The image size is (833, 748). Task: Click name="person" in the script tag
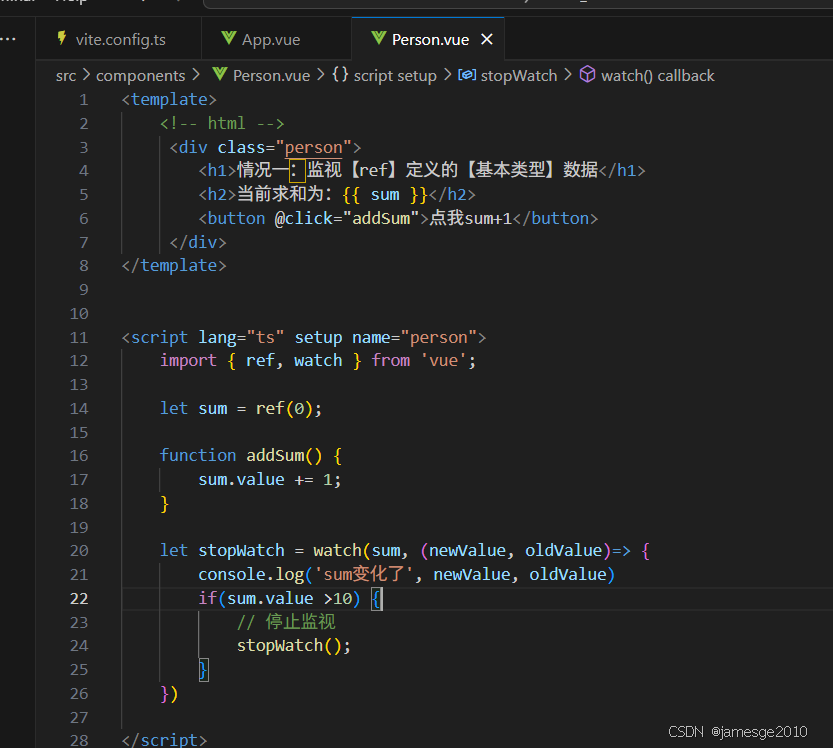[x=414, y=337]
